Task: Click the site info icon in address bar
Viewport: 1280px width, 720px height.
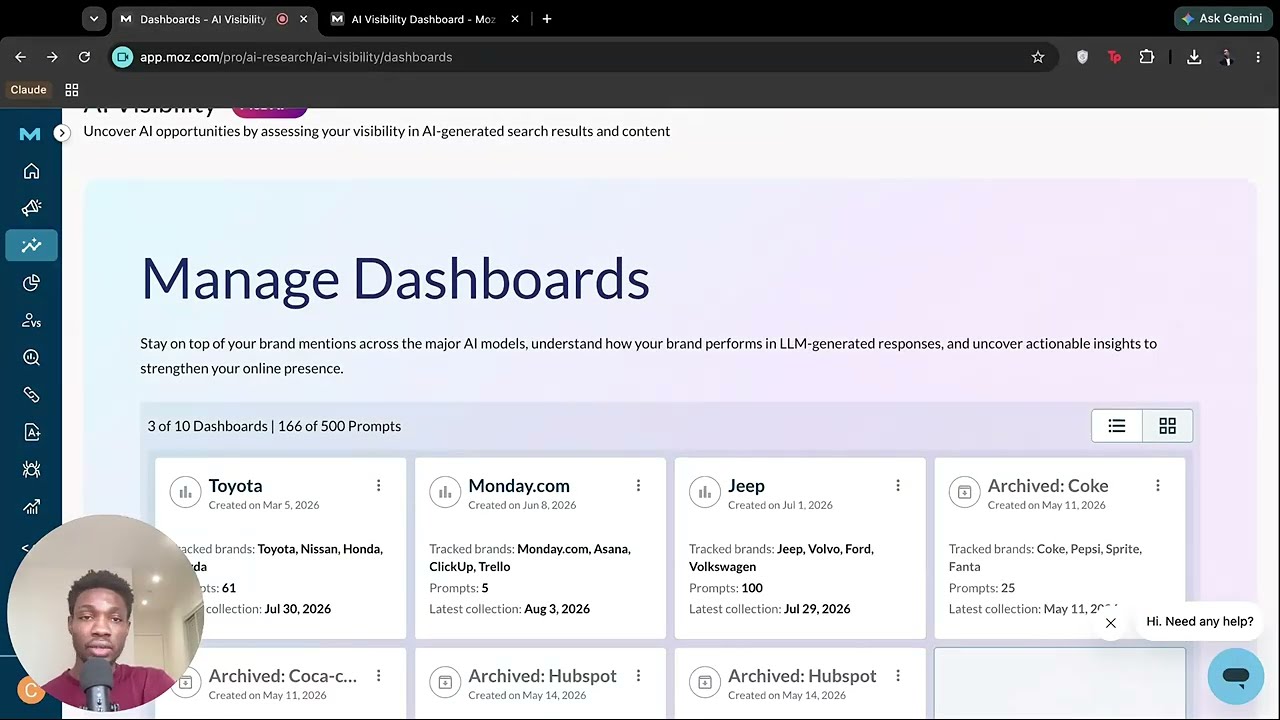Action: click(122, 57)
